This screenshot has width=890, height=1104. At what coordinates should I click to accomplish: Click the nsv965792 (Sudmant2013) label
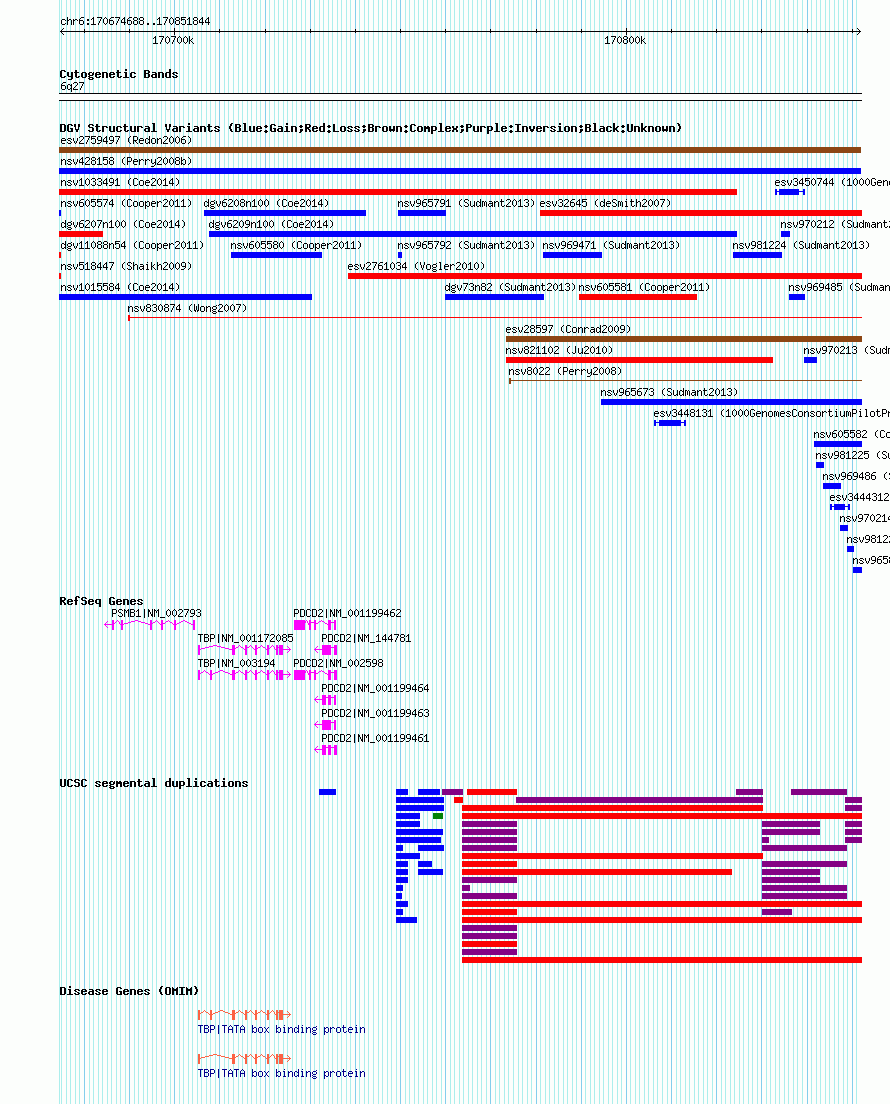466,246
